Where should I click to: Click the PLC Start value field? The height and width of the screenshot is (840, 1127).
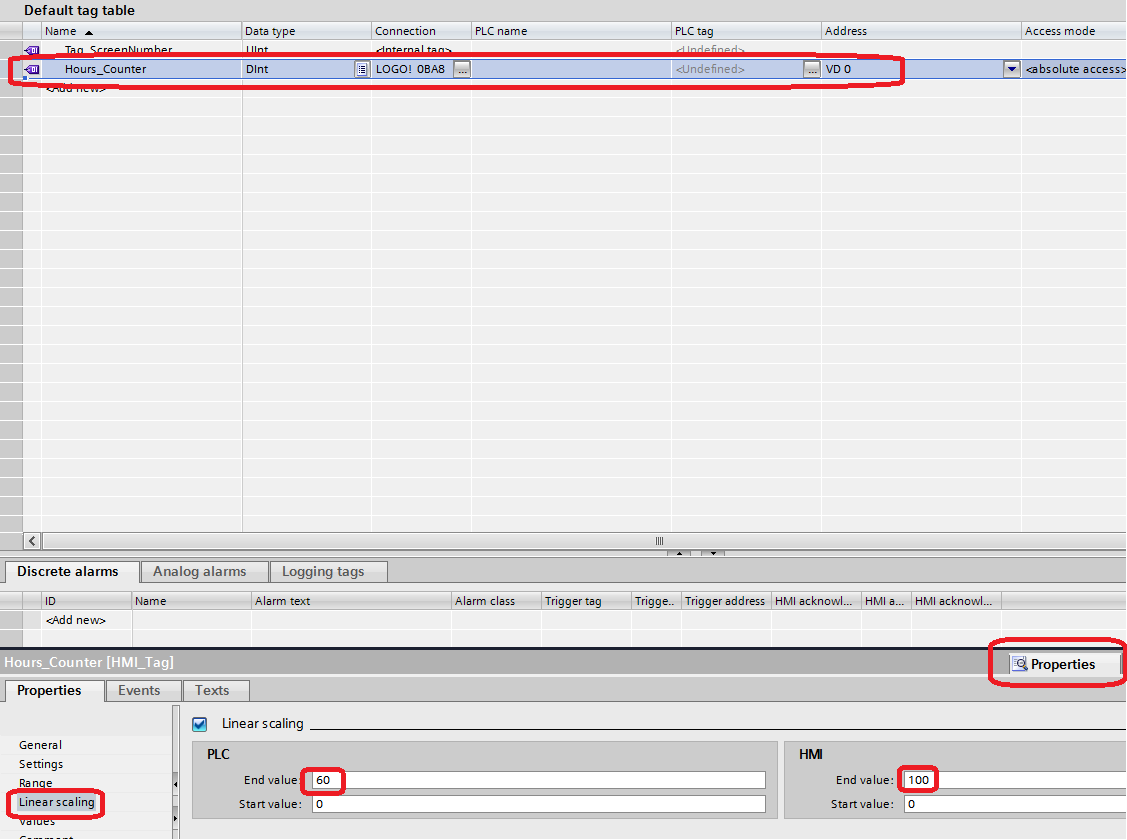pos(539,804)
